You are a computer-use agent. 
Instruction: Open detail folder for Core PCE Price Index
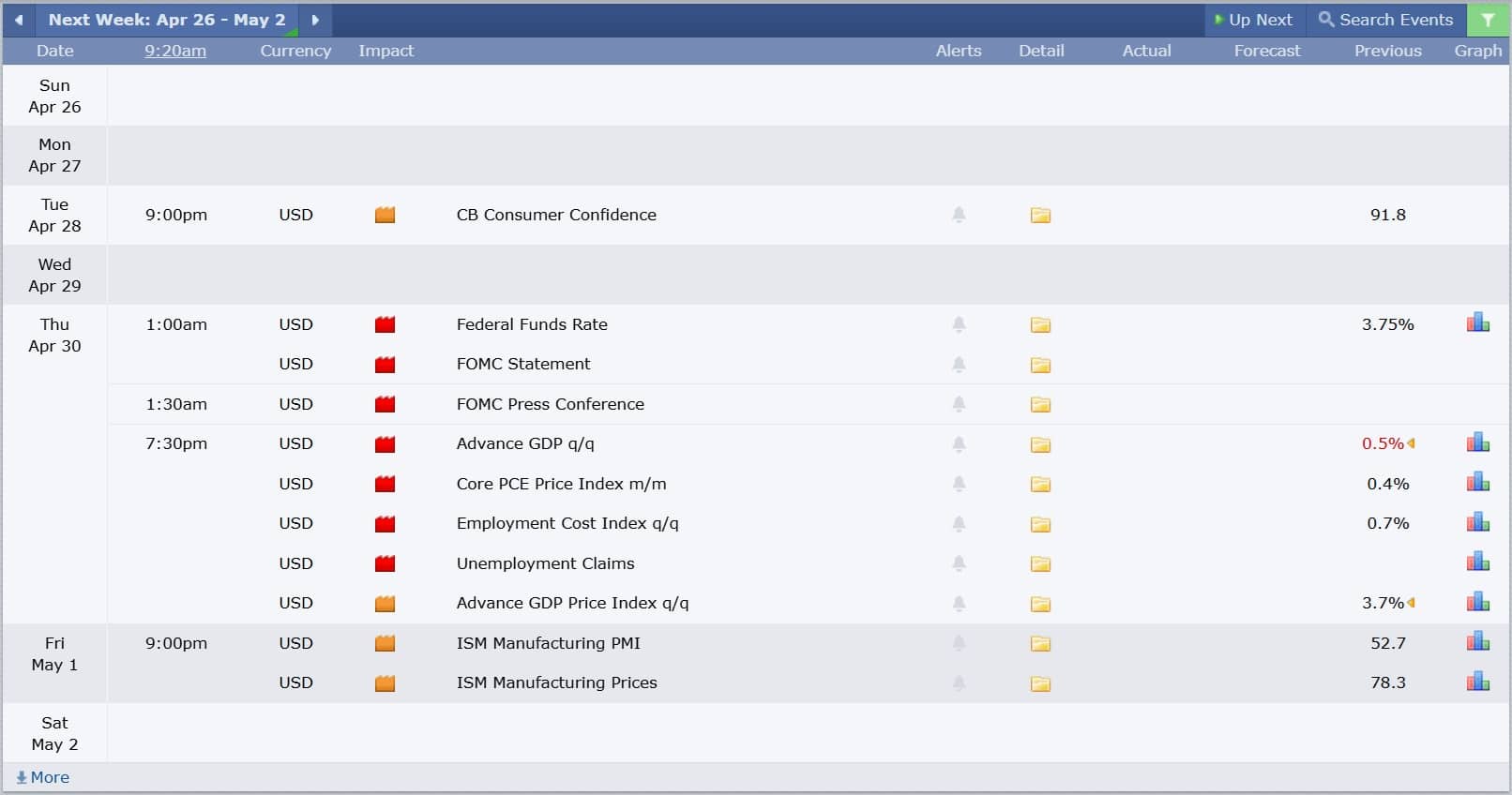(x=1040, y=485)
